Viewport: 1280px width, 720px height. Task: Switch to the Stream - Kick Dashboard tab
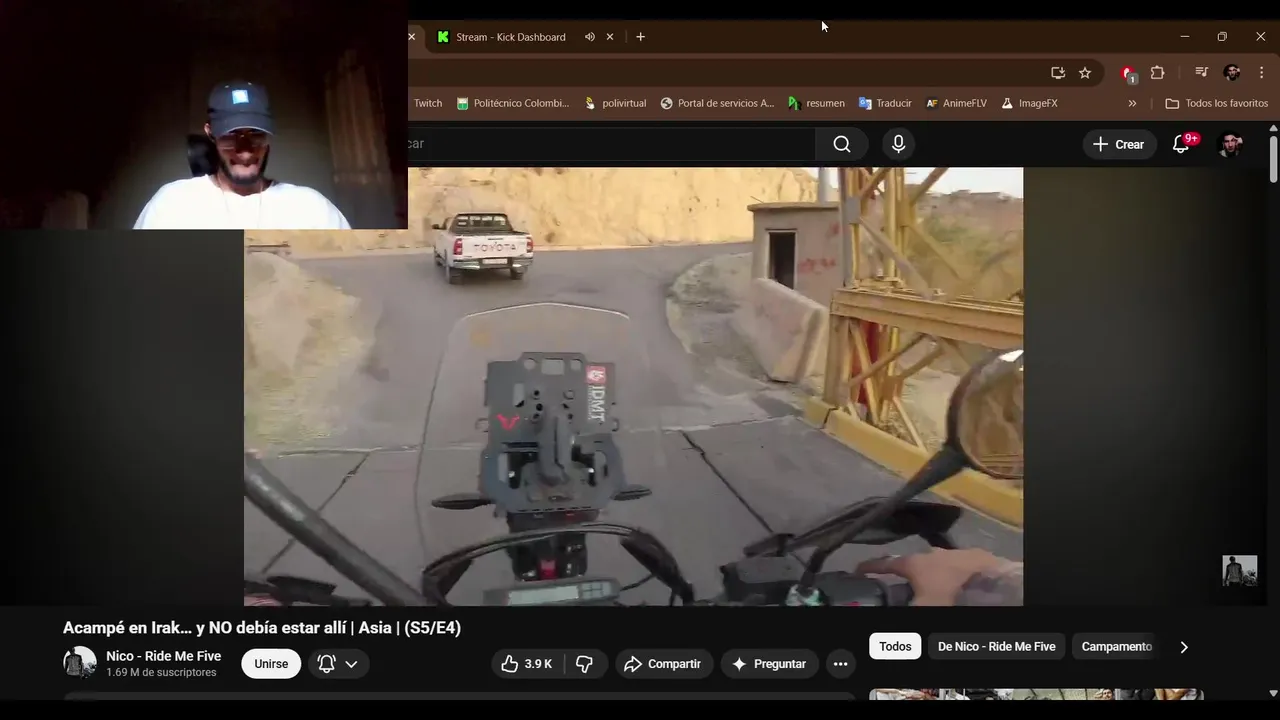(x=510, y=37)
